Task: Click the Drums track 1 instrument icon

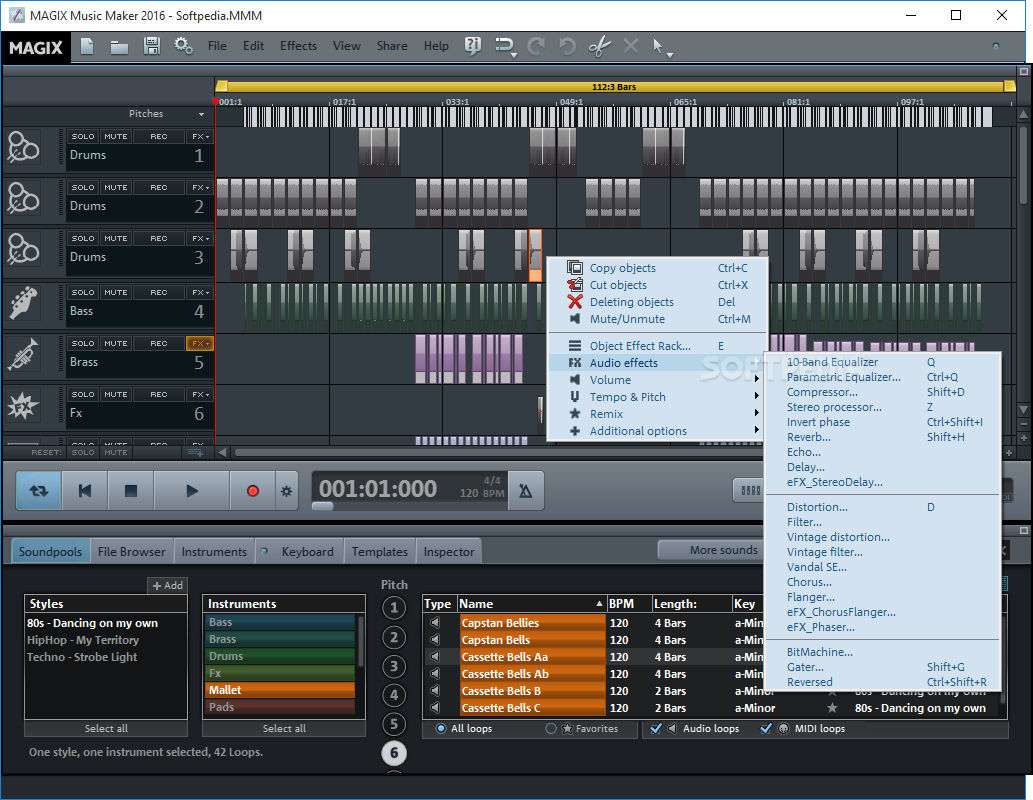Action: pyautogui.click(x=23, y=148)
